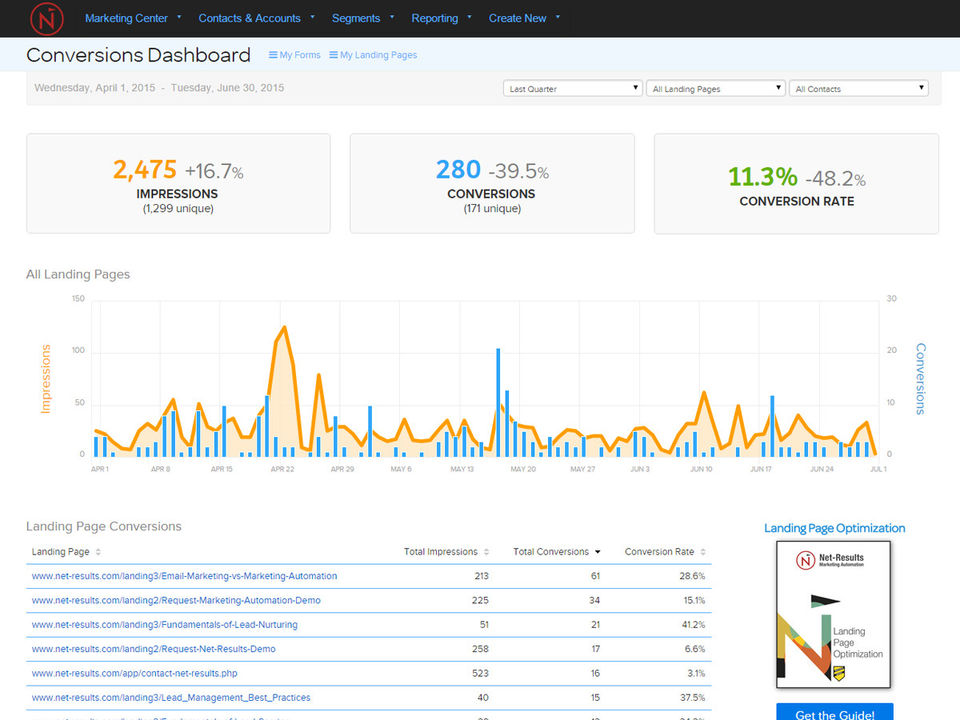Click the 258 total impressions cell
The image size is (960, 720).
coord(480,649)
